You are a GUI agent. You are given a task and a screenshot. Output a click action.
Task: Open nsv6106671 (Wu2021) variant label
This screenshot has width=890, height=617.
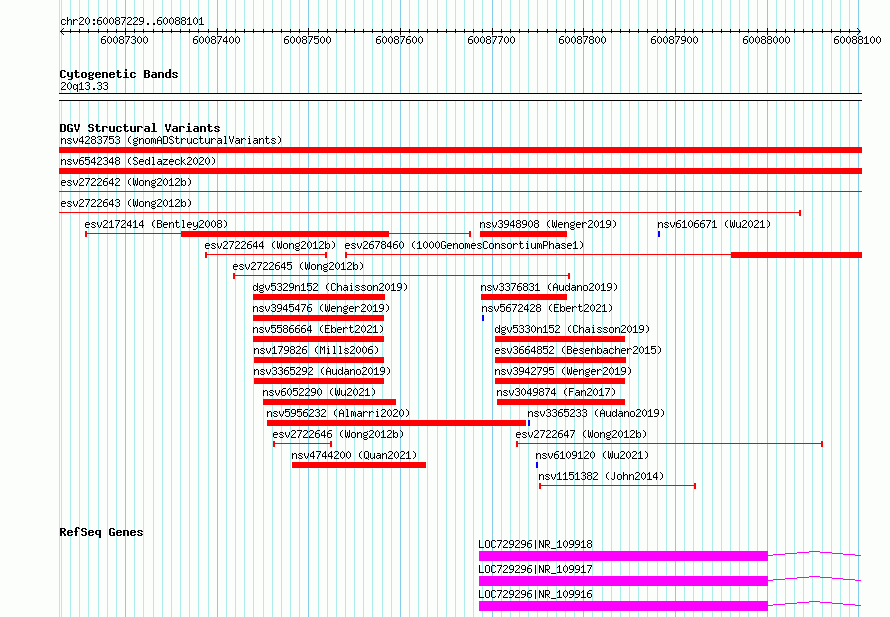(x=714, y=224)
